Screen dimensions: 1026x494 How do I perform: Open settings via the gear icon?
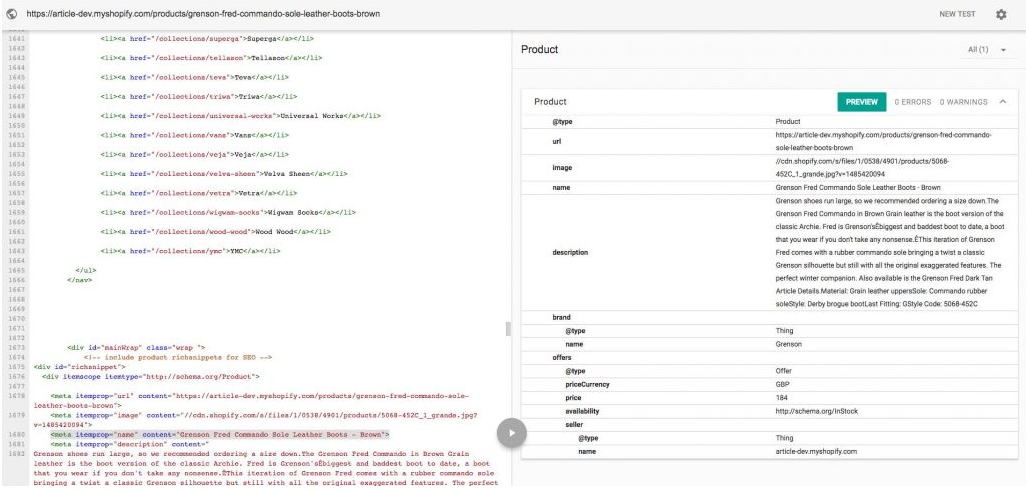click(x=1001, y=14)
